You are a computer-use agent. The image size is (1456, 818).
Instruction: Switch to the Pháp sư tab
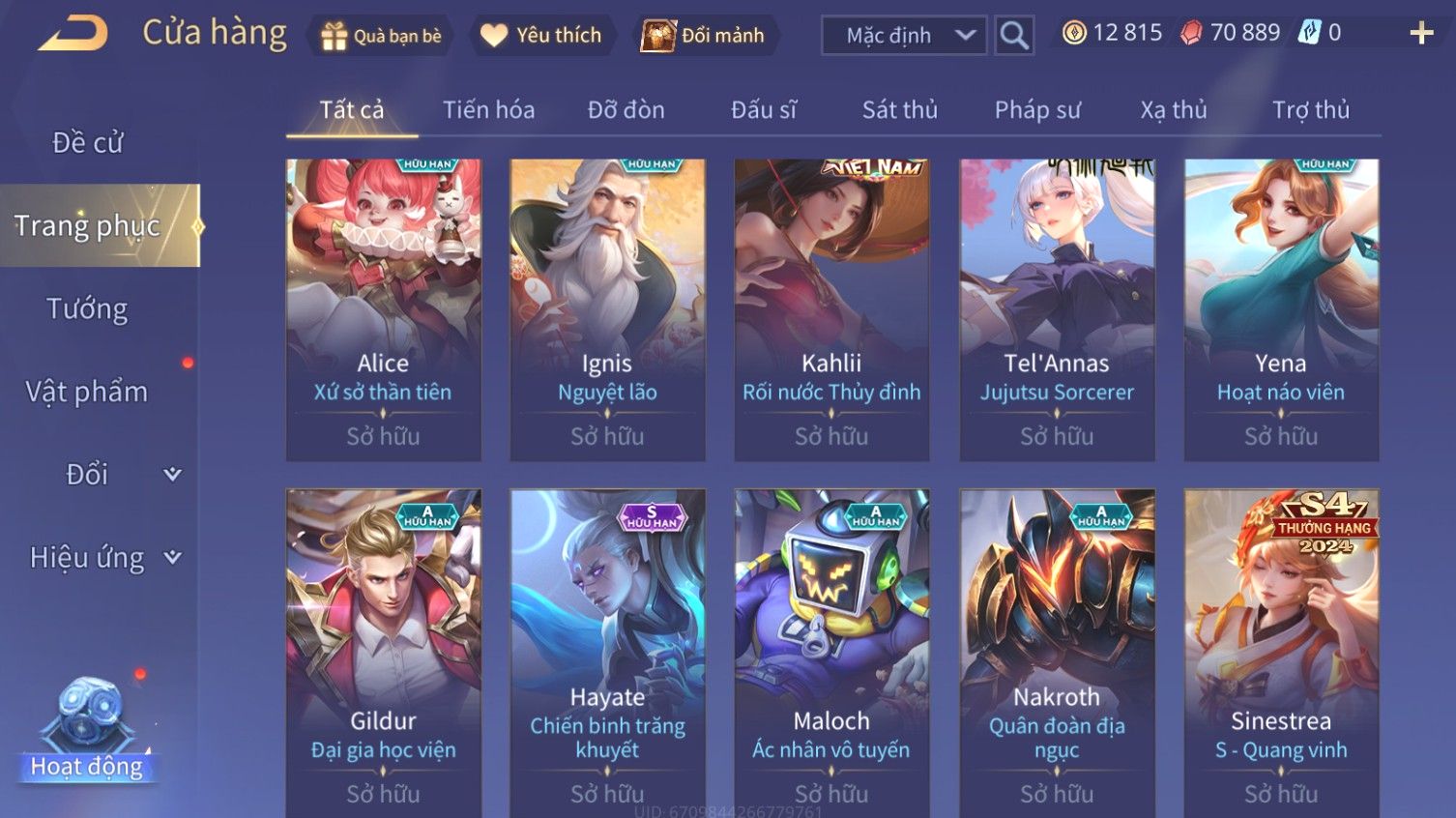(1037, 110)
